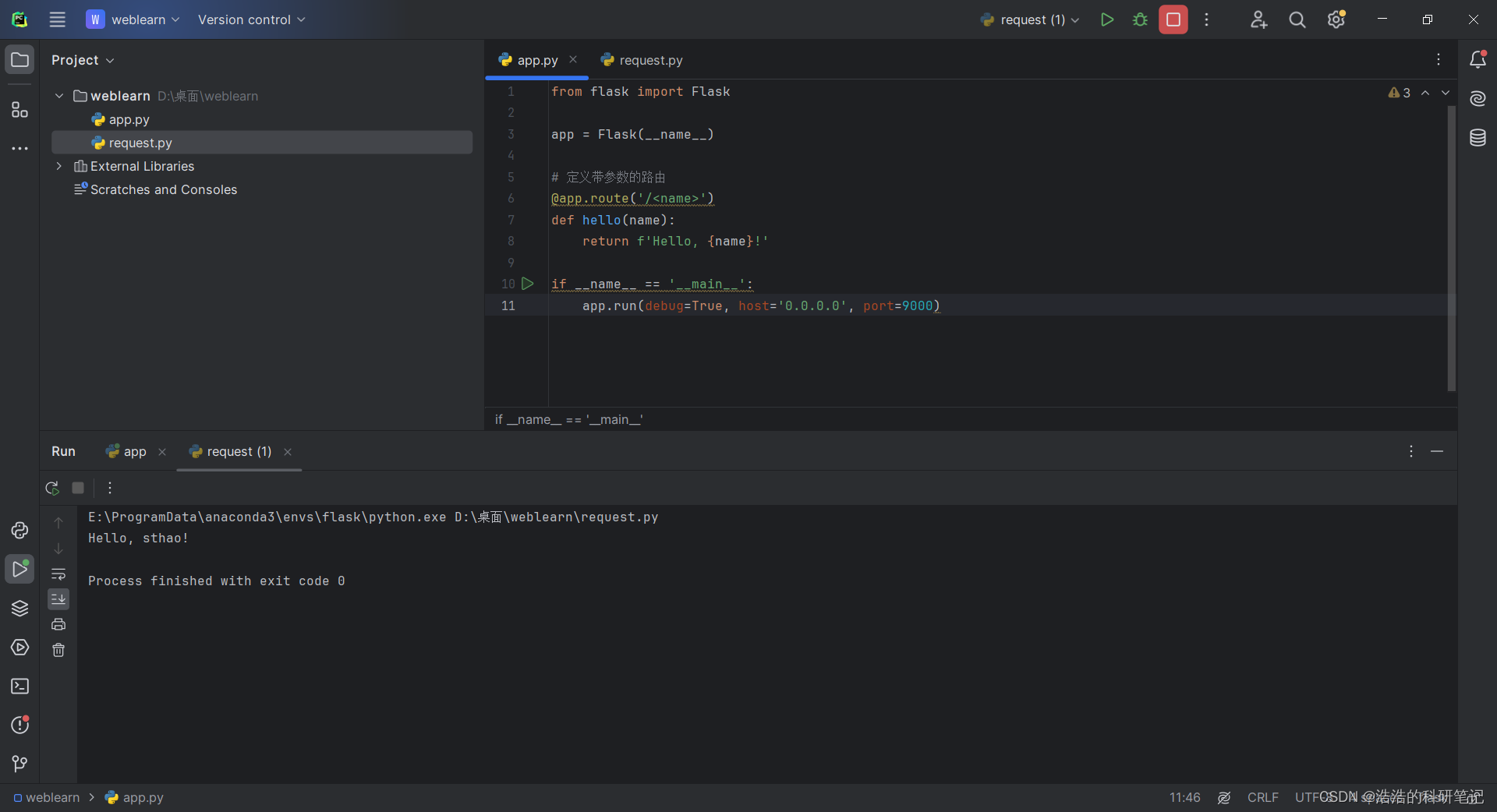Click Down the Stack Trace arrow
1497x812 pixels.
pyautogui.click(x=58, y=549)
